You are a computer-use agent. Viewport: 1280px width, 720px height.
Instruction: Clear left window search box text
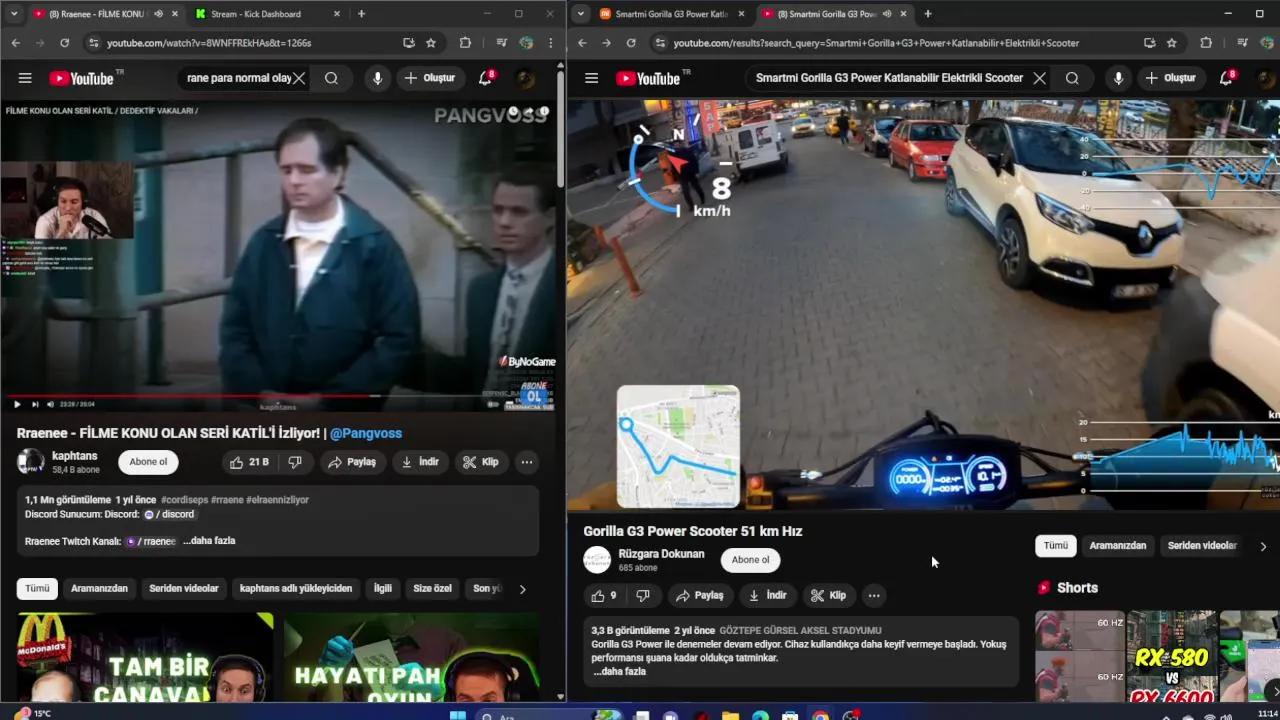point(299,78)
